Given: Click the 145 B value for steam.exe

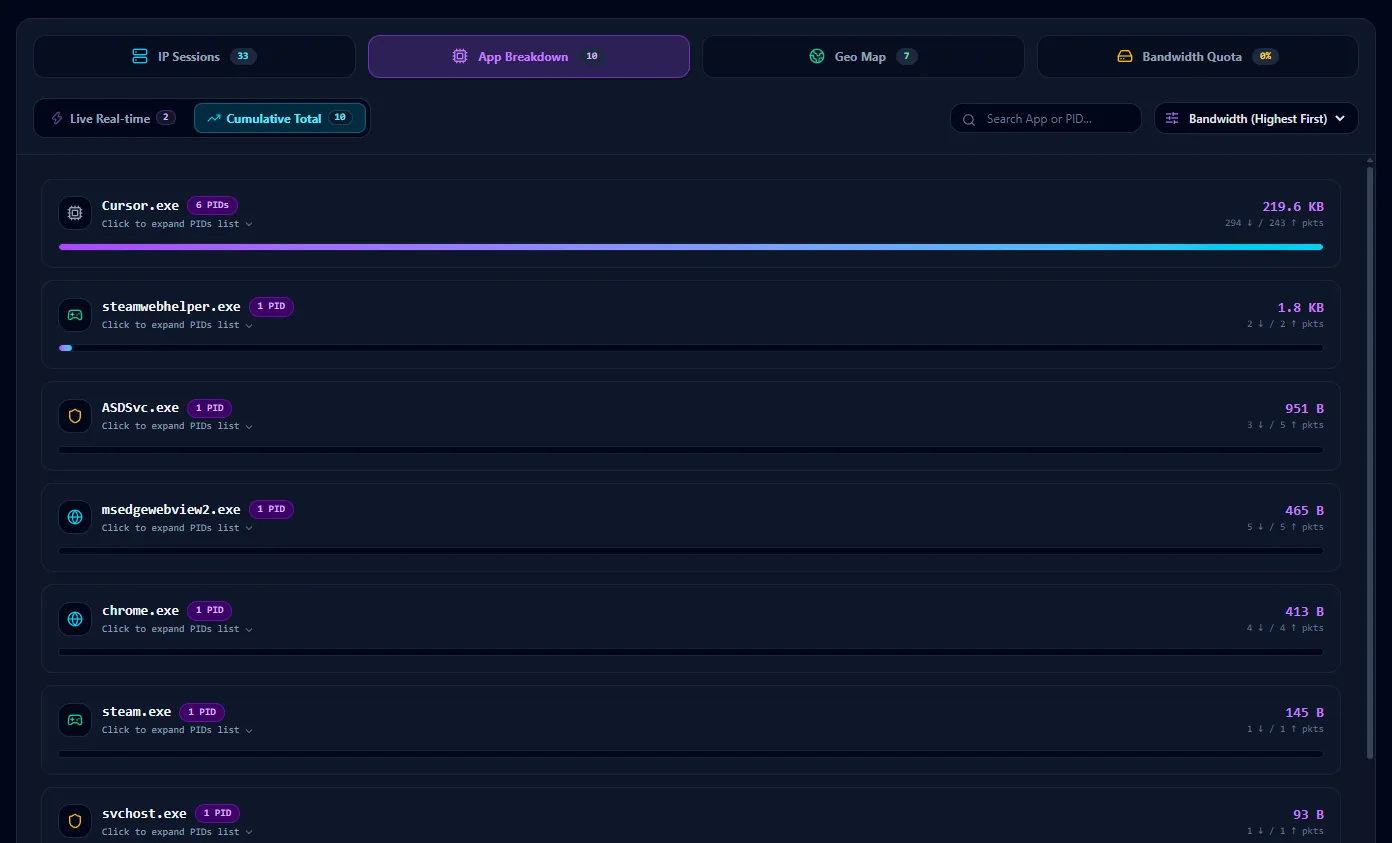Looking at the screenshot, I should coord(1304,713).
